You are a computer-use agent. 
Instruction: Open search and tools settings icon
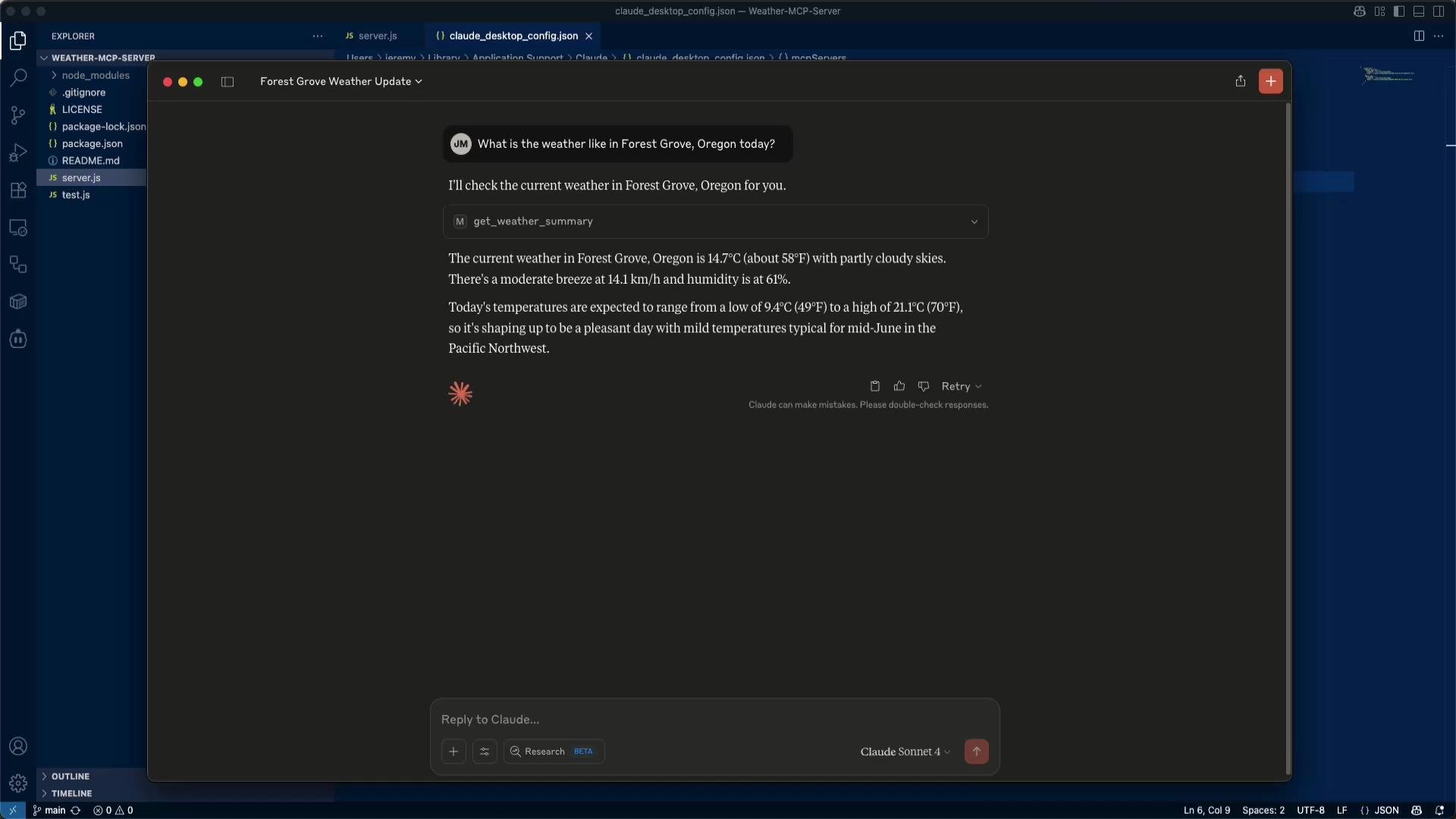485,752
